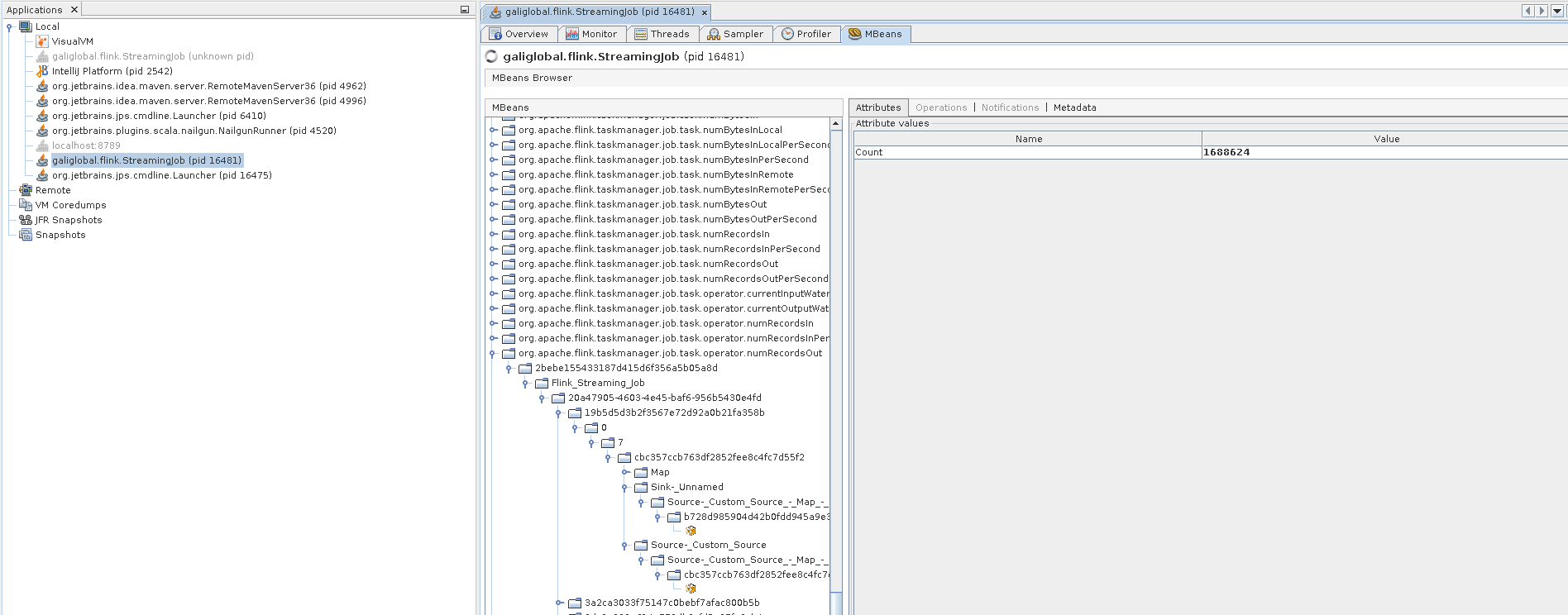Open the Threads tab

[x=662, y=34]
